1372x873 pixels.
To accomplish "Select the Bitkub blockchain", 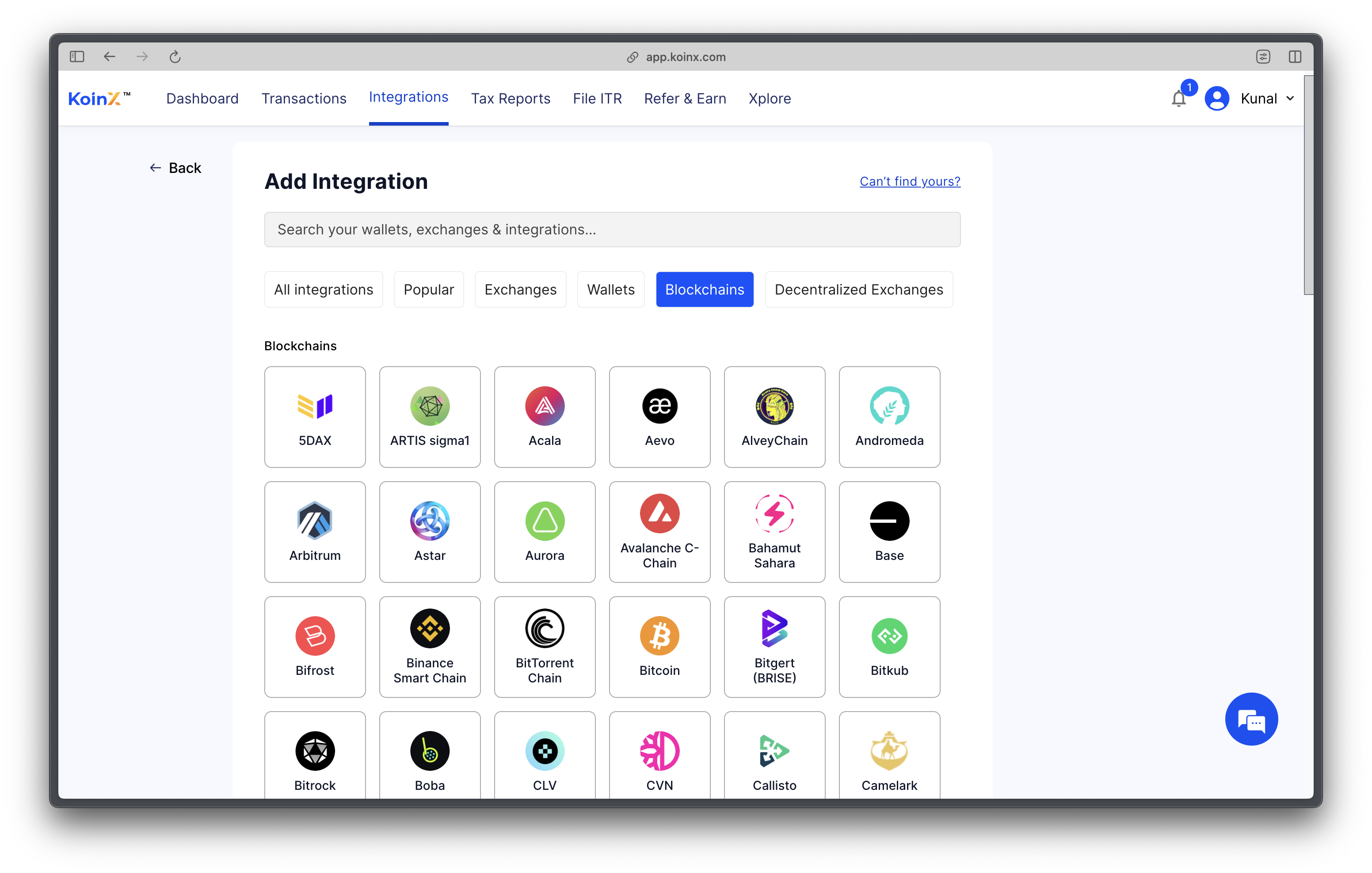I will [x=889, y=647].
